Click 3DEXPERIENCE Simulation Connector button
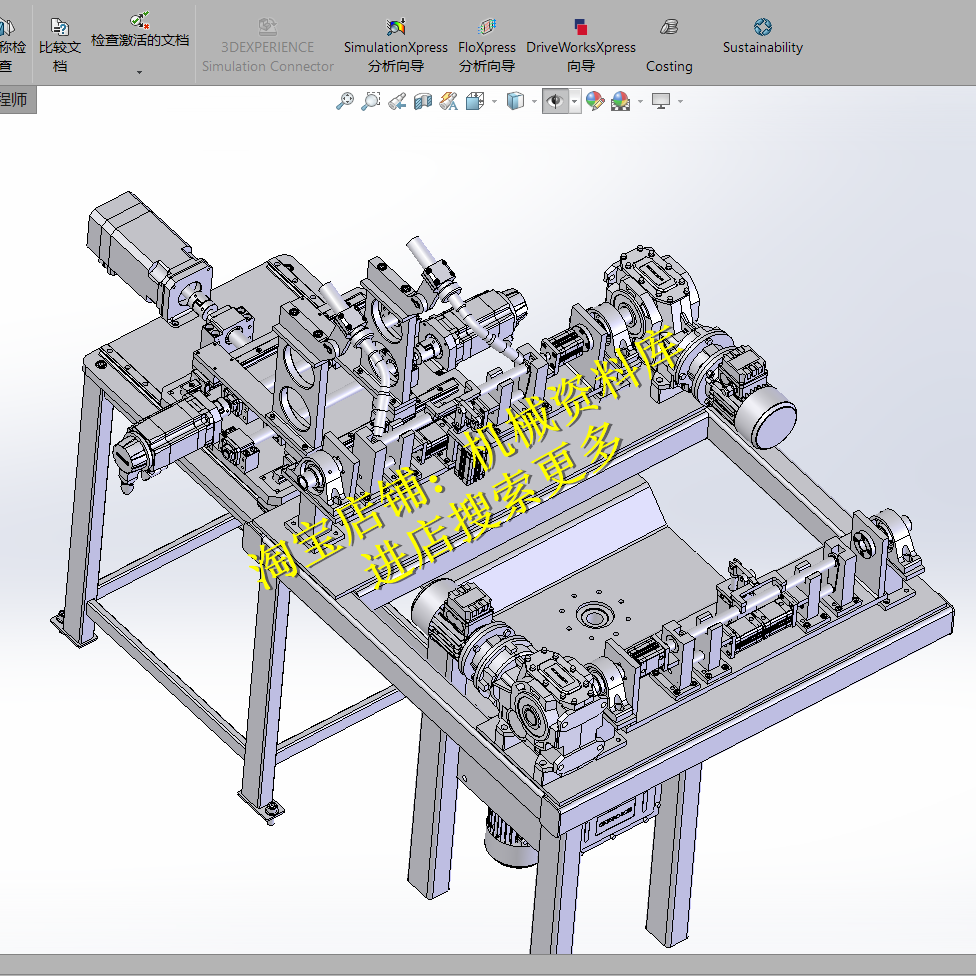 [x=268, y=45]
